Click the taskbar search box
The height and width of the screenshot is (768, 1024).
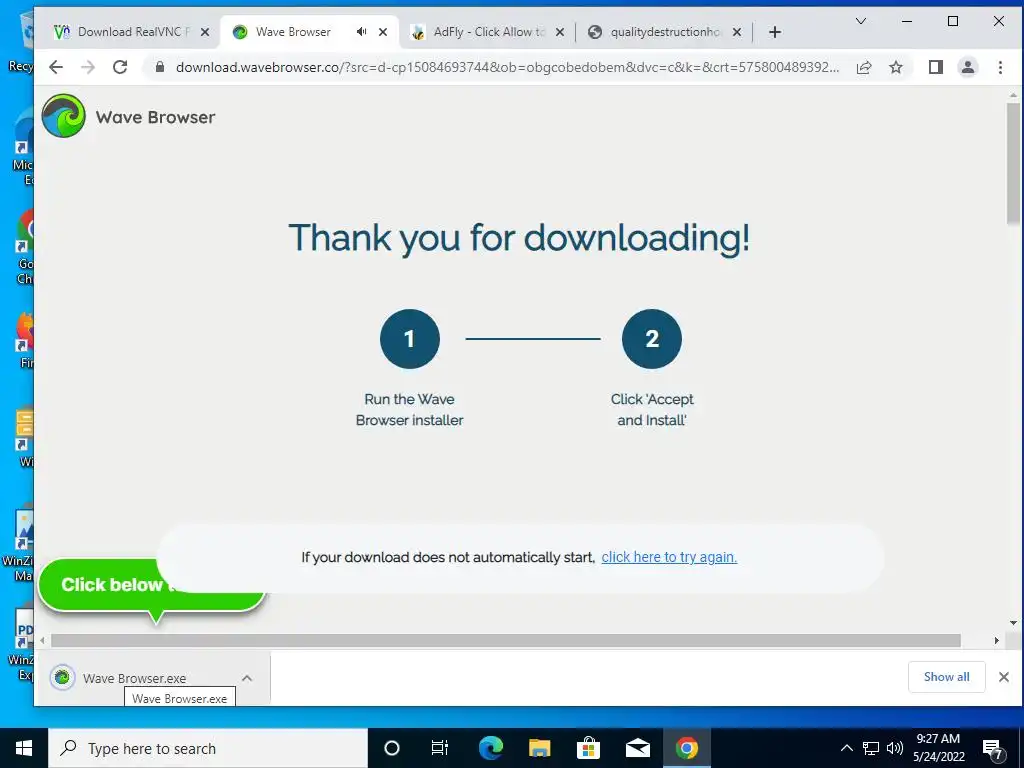point(208,748)
